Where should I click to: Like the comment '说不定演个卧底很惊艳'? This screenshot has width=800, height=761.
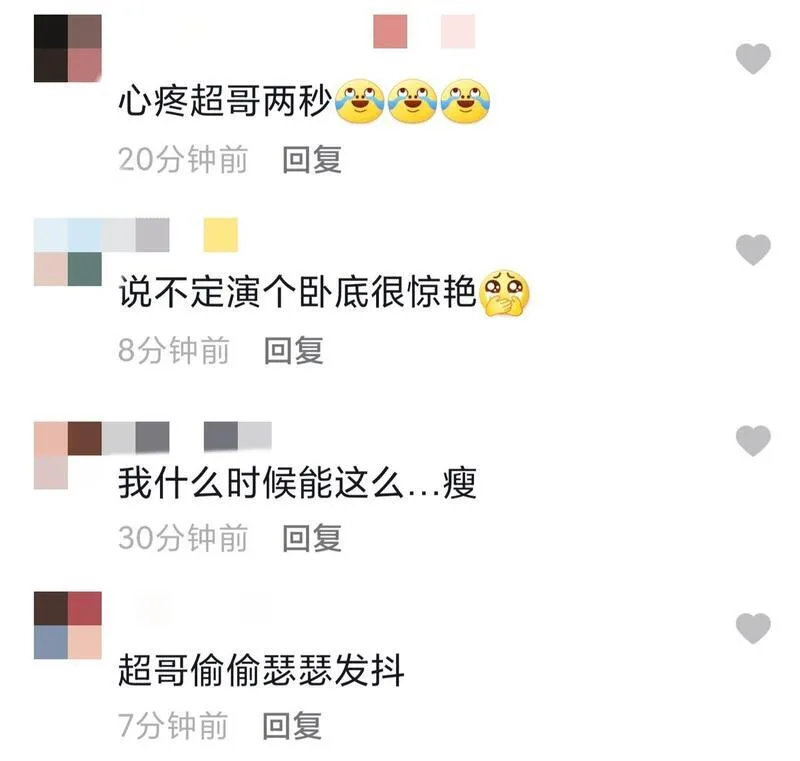pyautogui.click(x=753, y=250)
